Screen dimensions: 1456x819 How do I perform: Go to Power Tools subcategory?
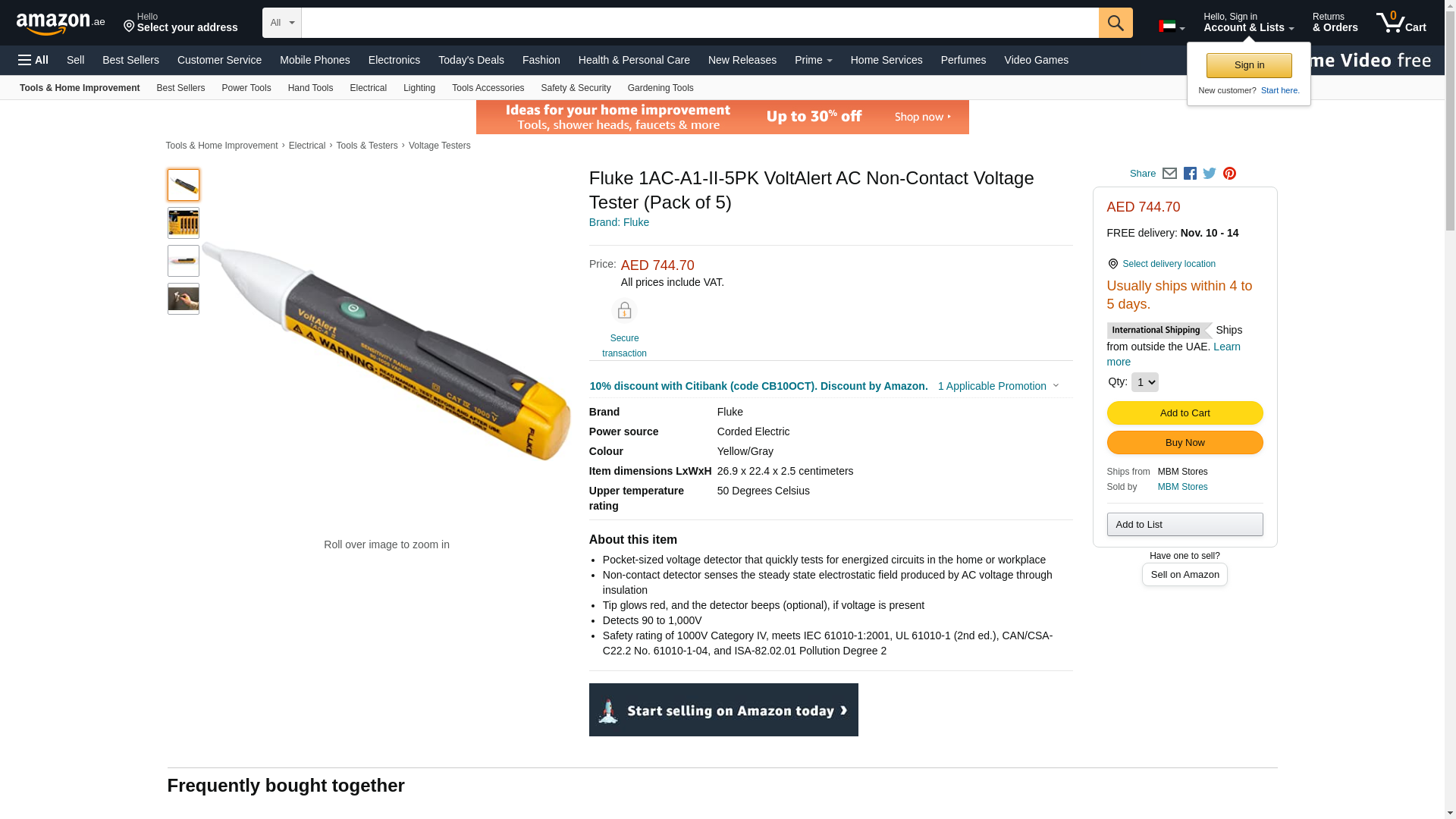(x=246, y=88)
